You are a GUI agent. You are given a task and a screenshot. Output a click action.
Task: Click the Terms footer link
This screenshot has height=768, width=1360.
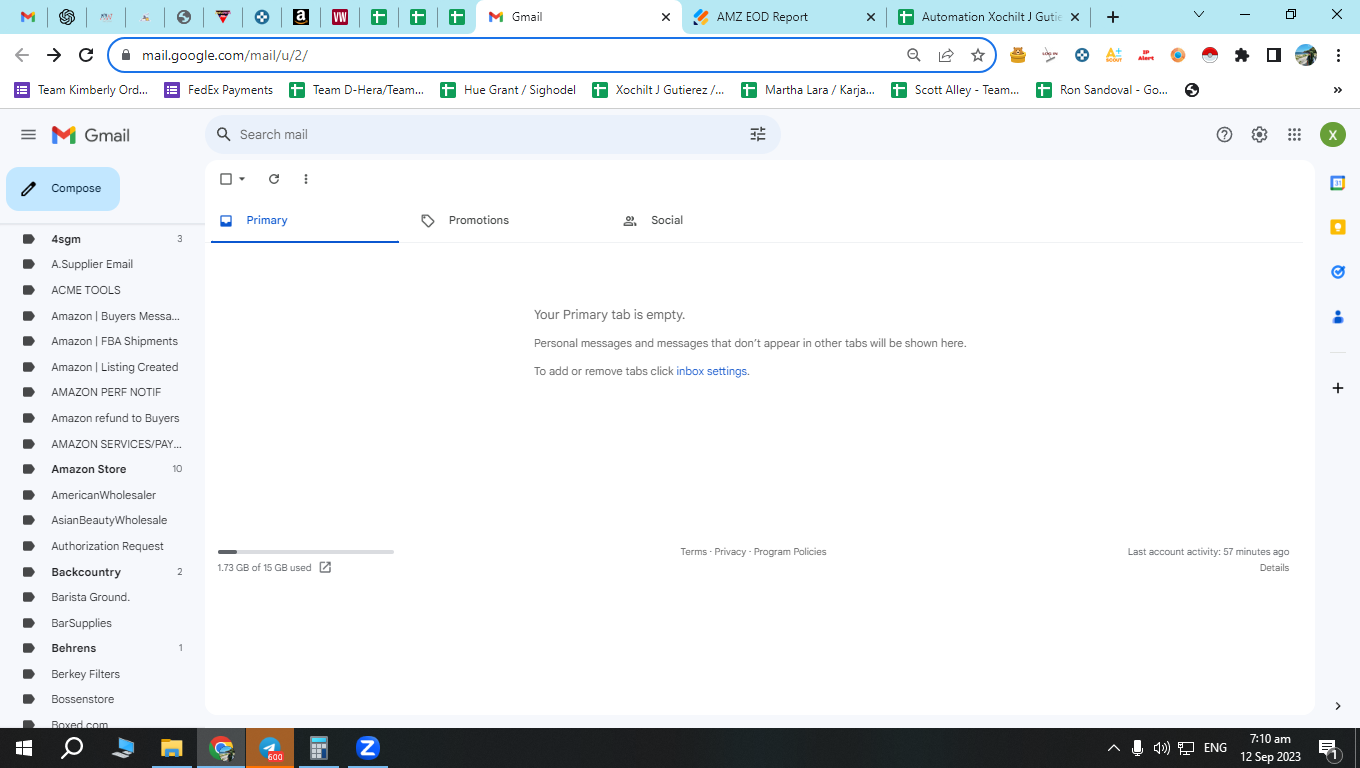pos(693,552)
